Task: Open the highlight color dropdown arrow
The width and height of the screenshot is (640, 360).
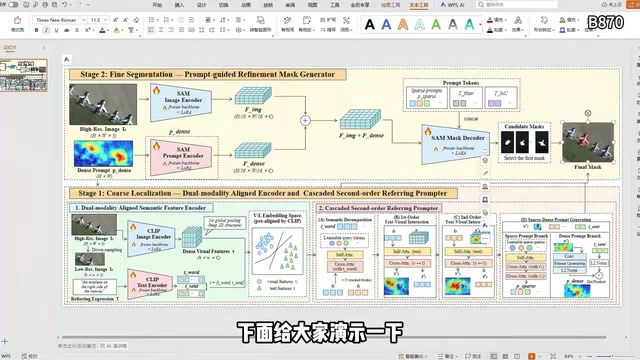Action: (x=122, y=31)
